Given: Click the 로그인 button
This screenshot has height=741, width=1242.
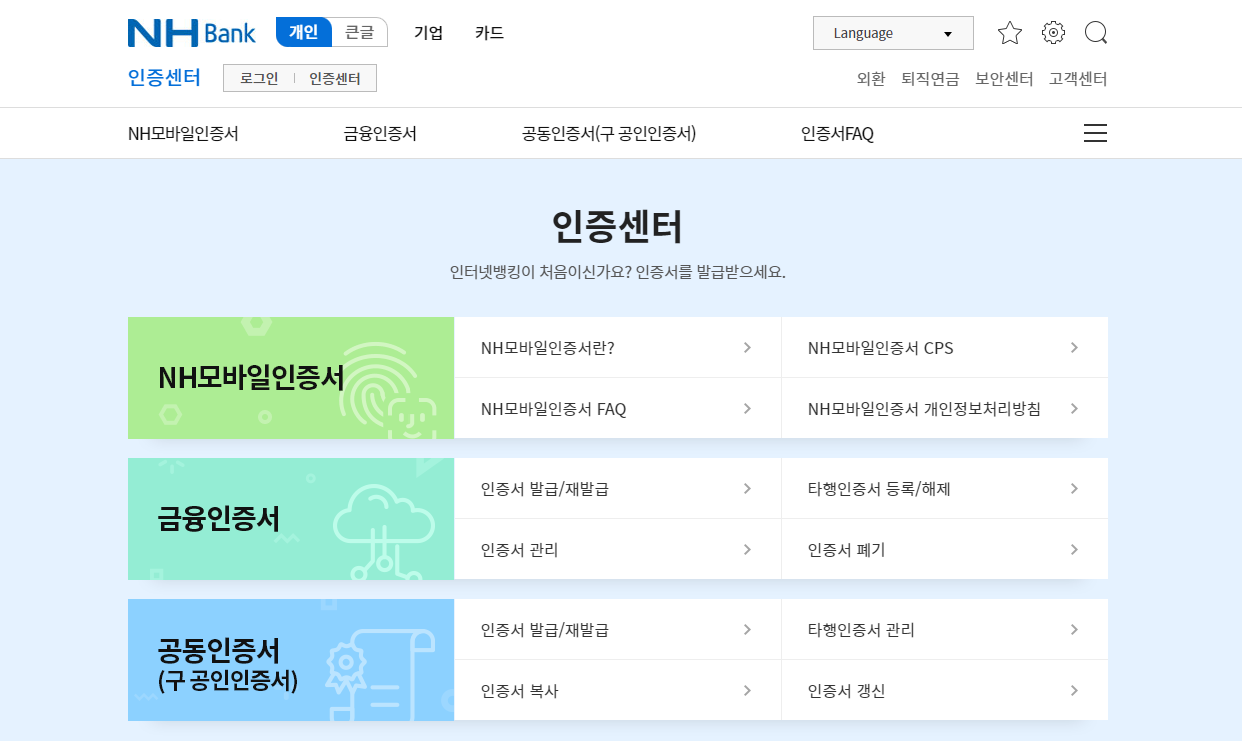Looking at the screenshot, I should pos(259,78).
